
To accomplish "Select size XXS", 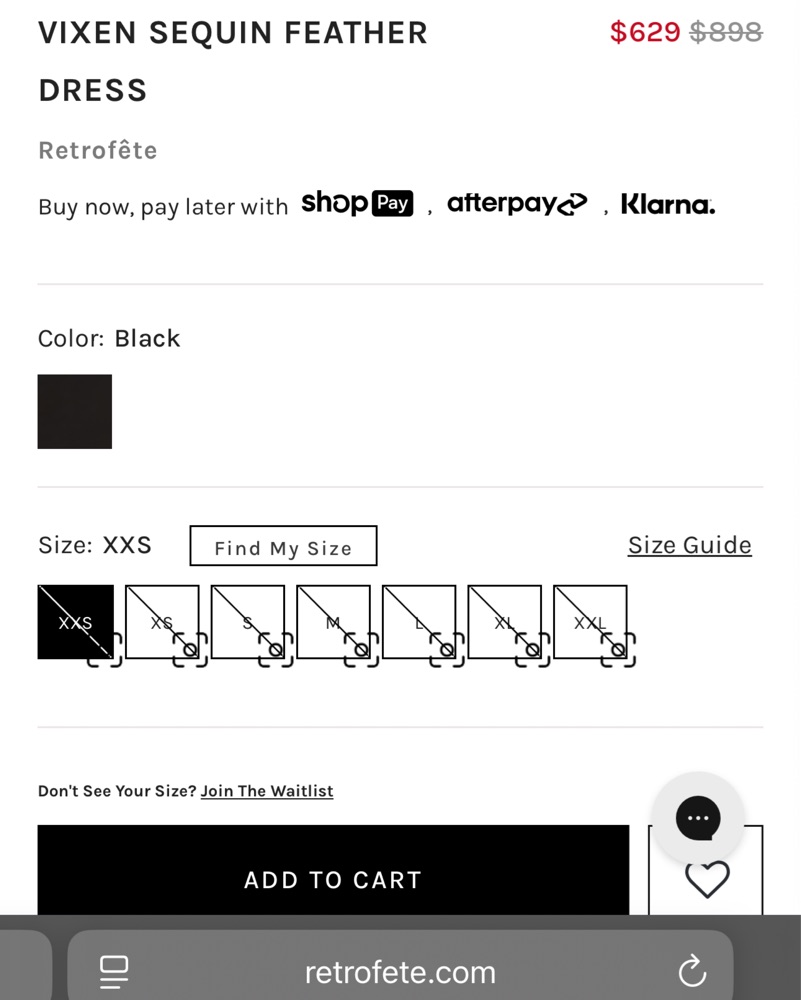I will coord(75,622).
